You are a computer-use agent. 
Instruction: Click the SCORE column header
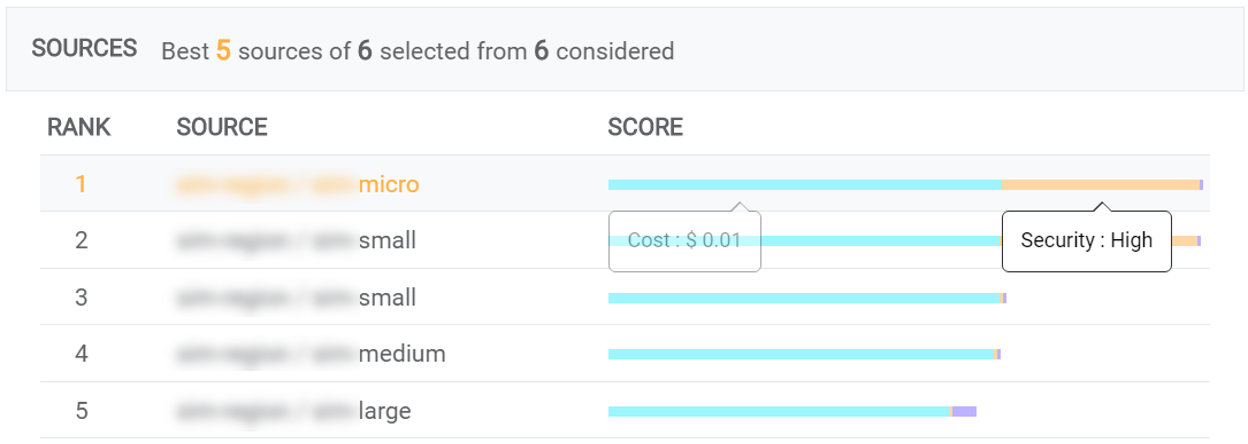(x=645, y=128)
